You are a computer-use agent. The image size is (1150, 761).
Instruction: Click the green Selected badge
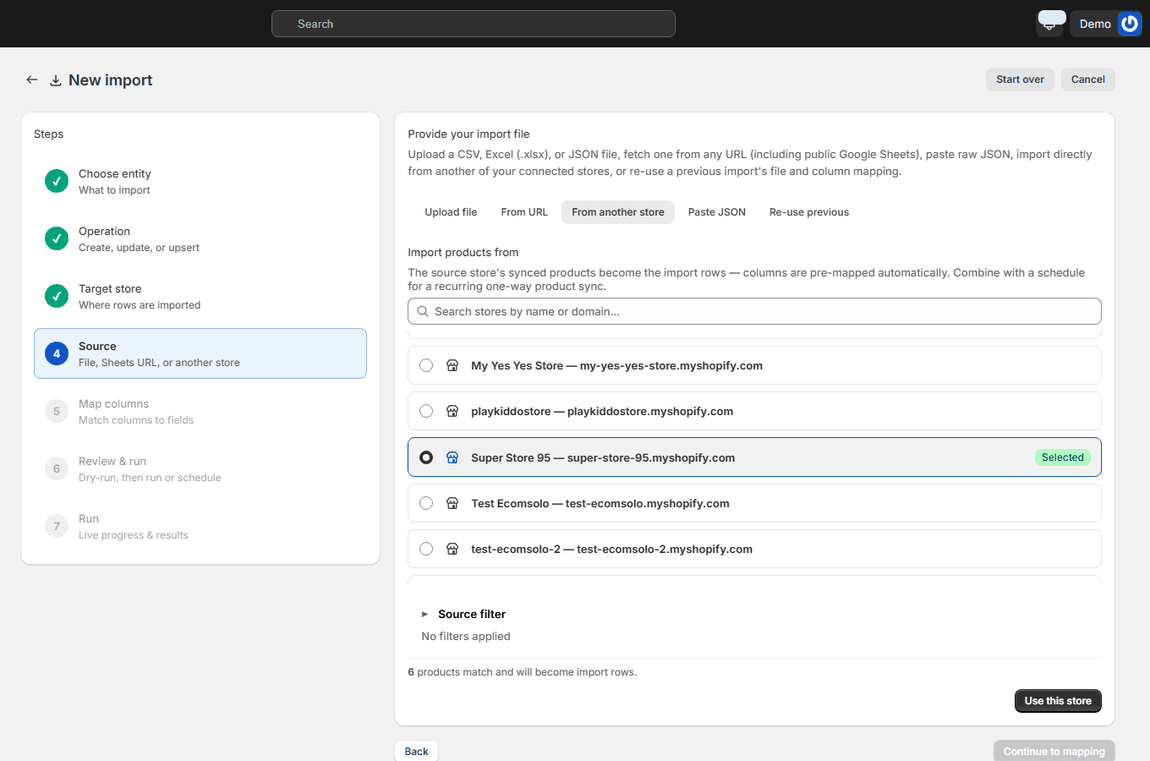1062,457
